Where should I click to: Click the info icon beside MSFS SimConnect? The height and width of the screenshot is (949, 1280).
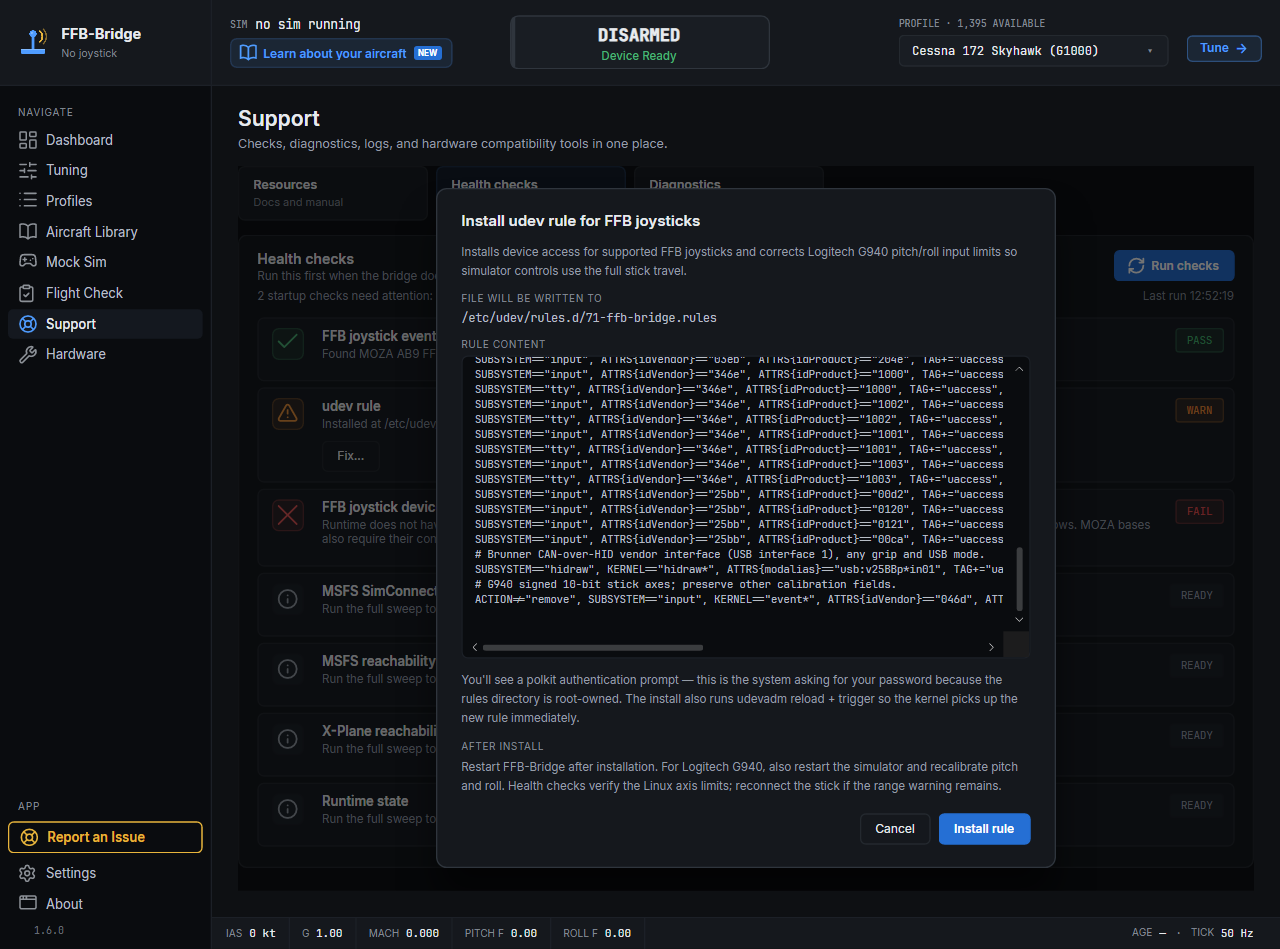pos(288,599)
